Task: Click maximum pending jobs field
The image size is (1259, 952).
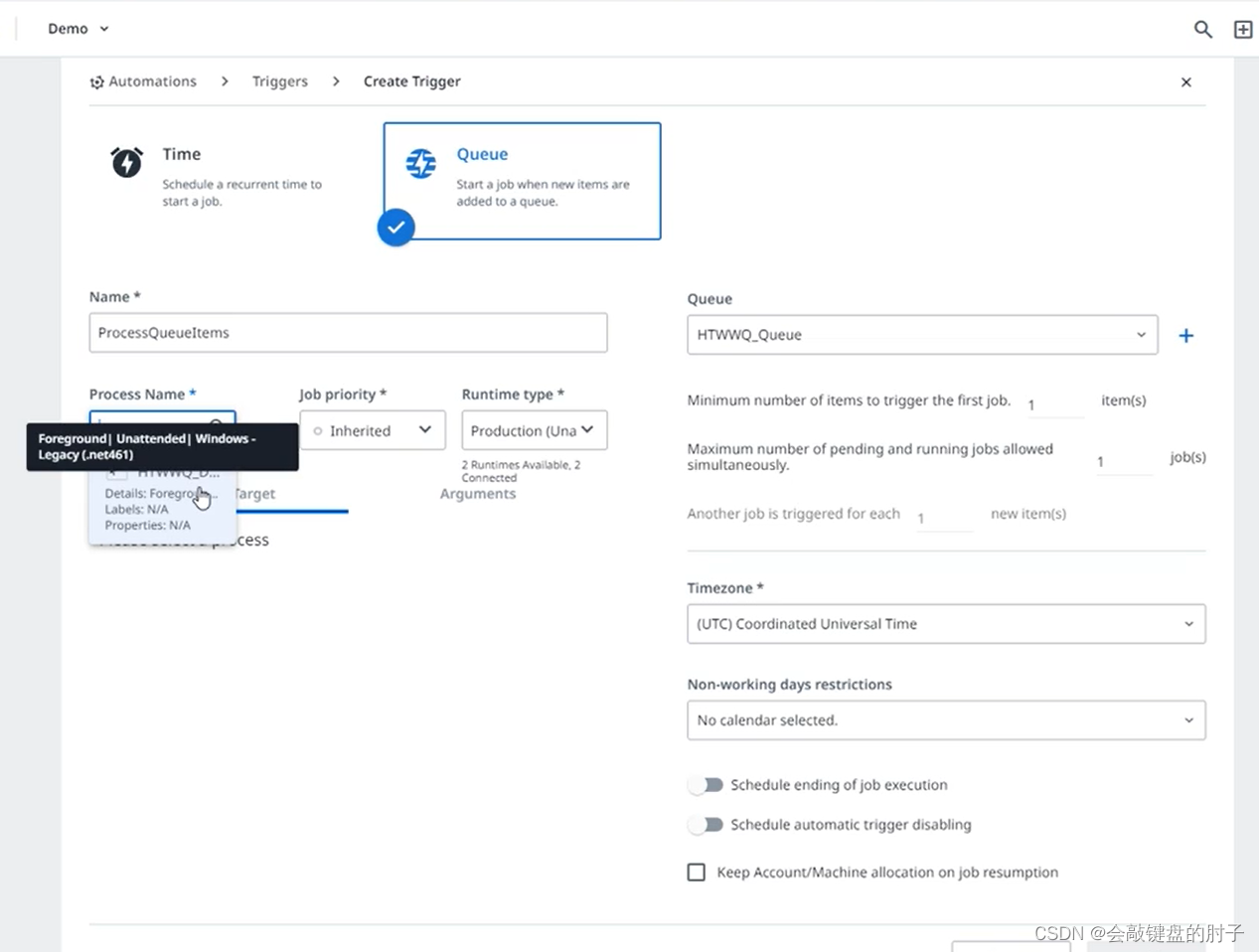Action: click(x=1124, y=461)
